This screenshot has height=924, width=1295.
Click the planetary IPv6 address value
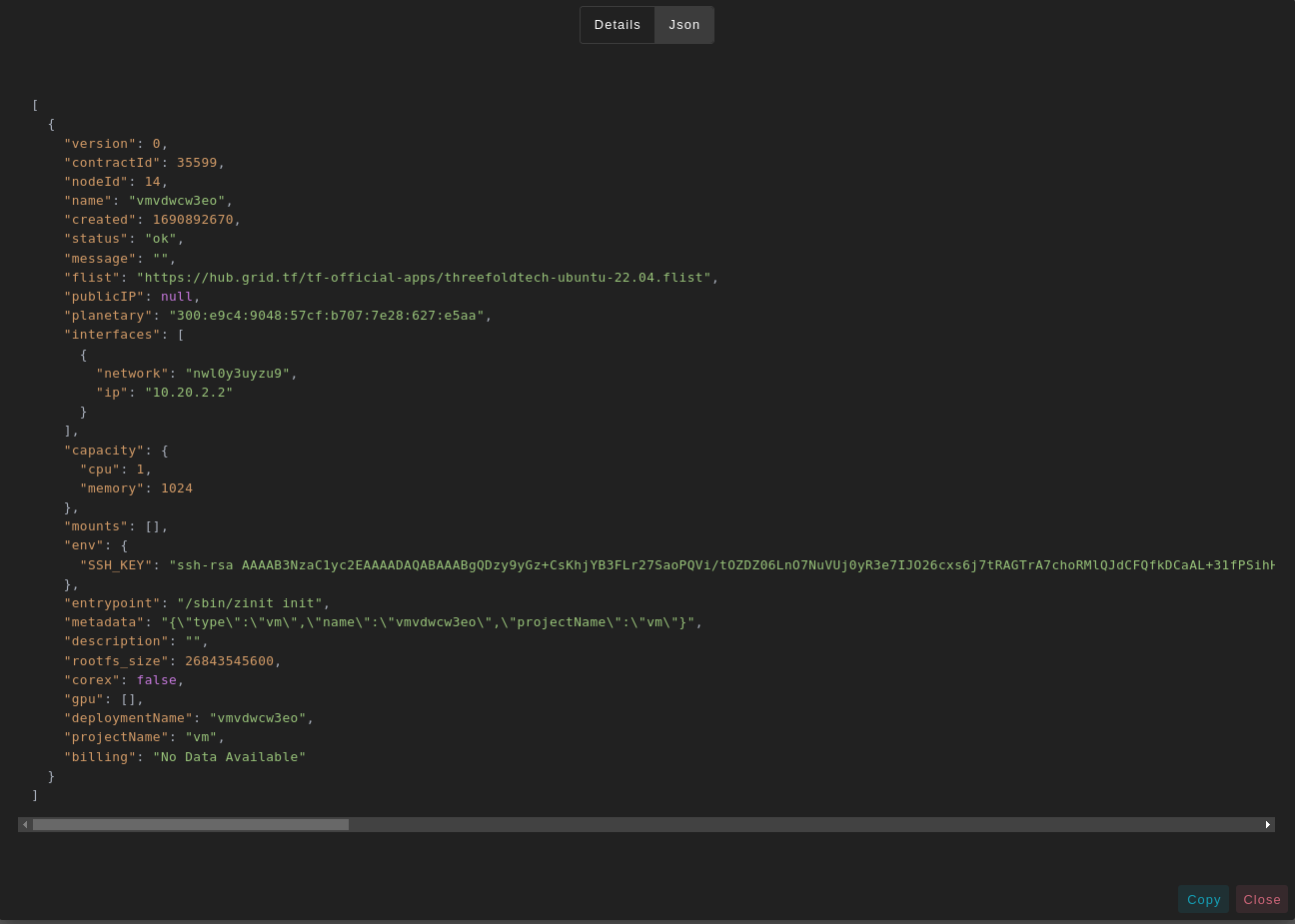tap(326, 316)
